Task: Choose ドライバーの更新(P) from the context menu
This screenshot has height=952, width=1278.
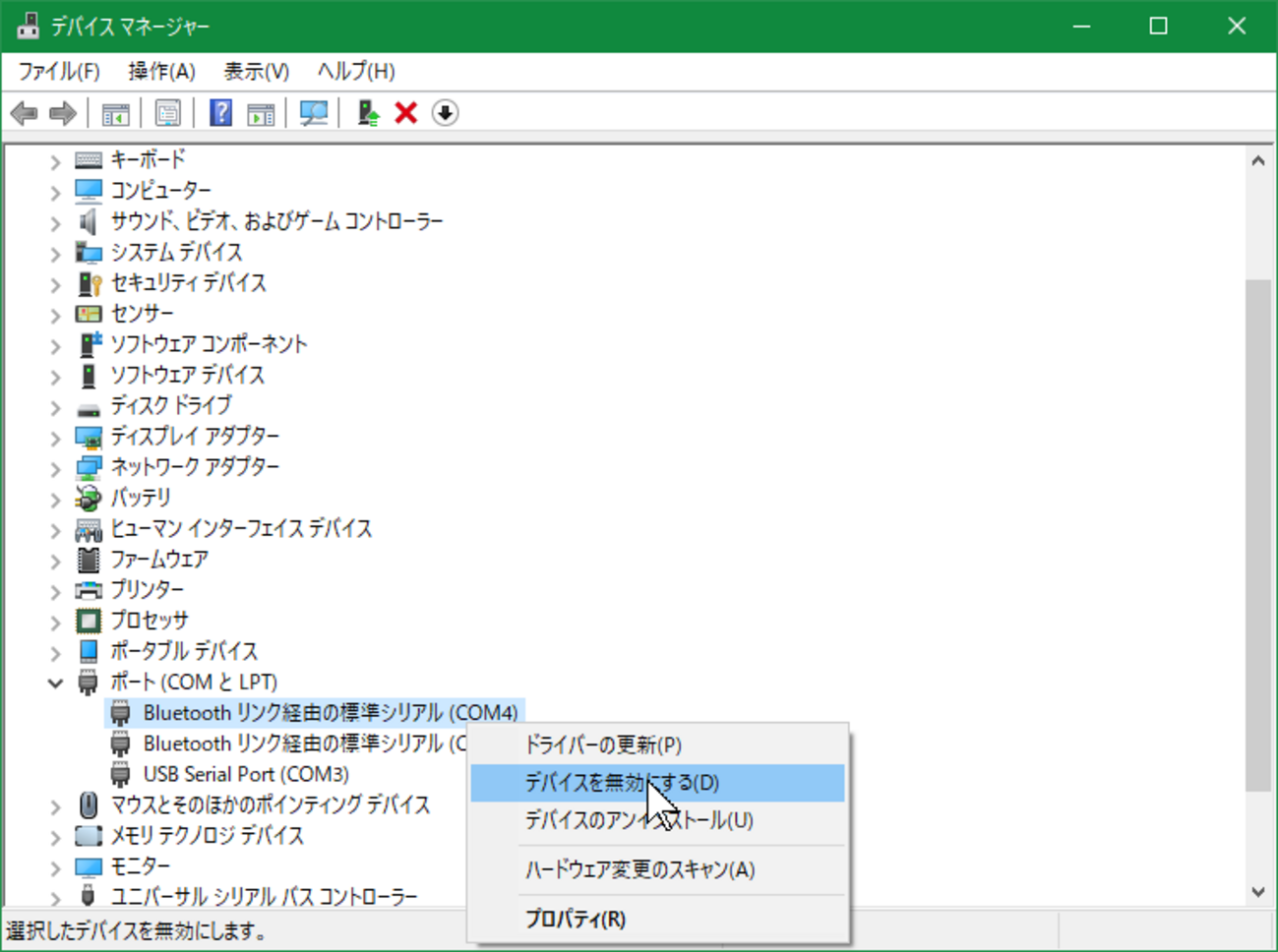Action: 602,744
